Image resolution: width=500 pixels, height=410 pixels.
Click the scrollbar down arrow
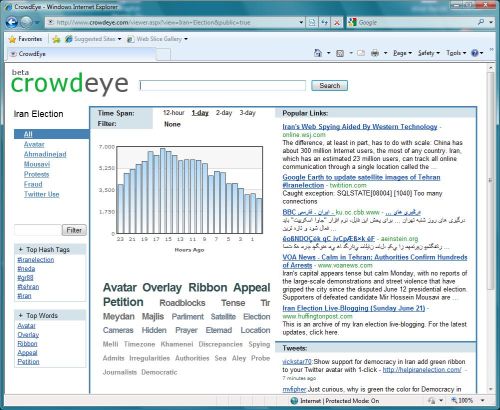490,389
